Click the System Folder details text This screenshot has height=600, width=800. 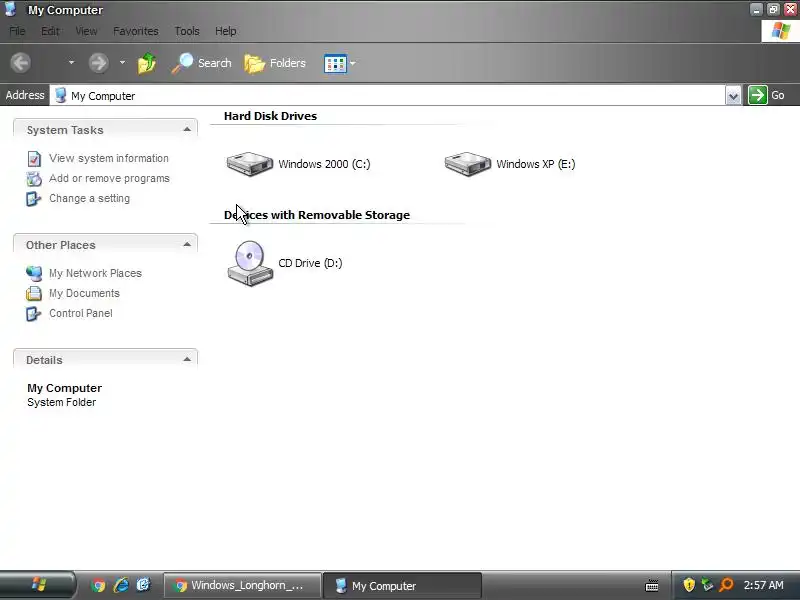61,402
